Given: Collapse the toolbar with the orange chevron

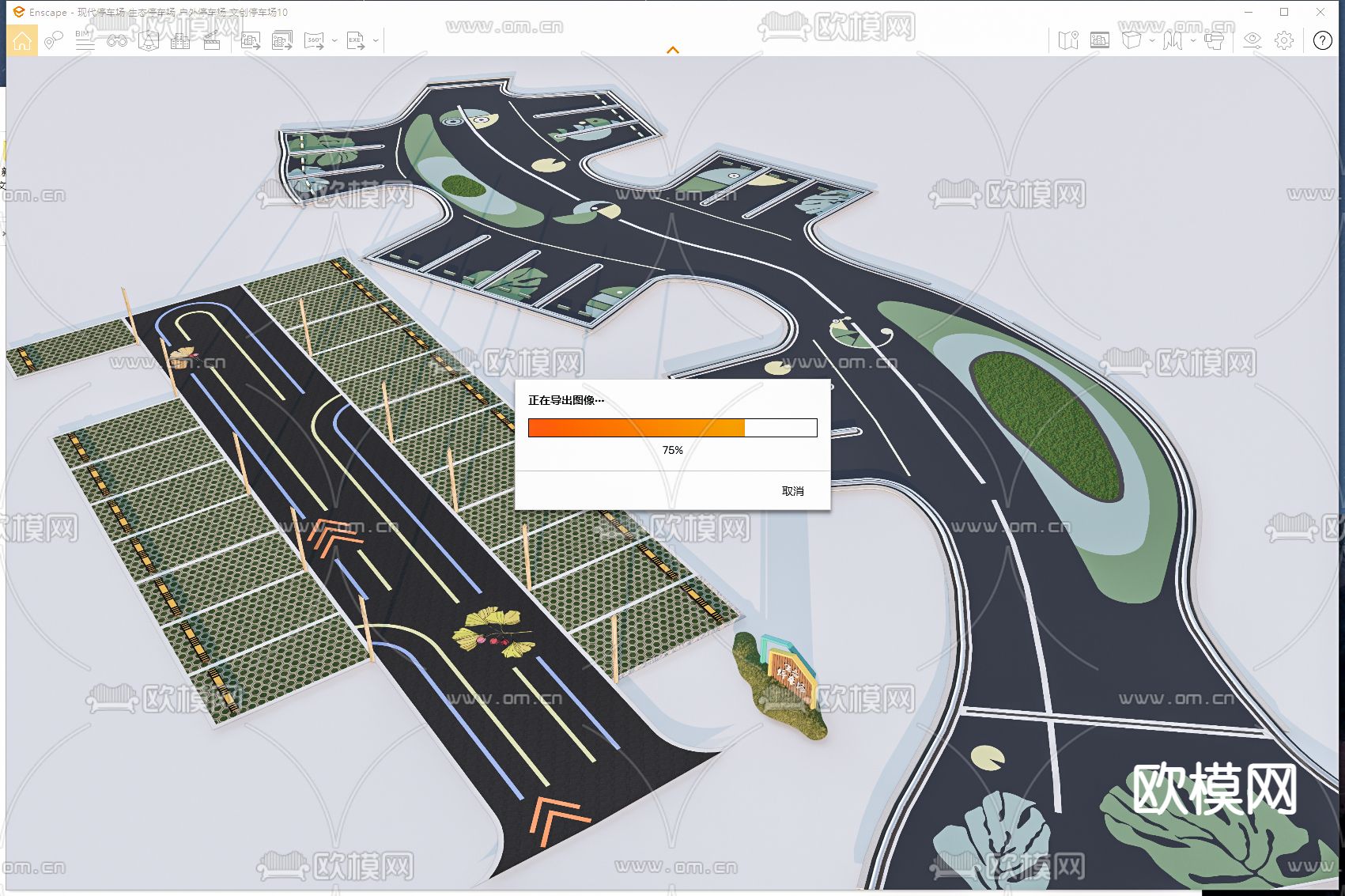Looking at the screenshot, I should point(673,50).
